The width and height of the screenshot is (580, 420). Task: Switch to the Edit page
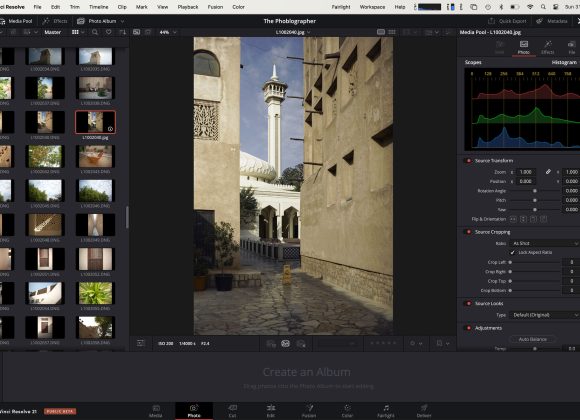click(271, 411)
